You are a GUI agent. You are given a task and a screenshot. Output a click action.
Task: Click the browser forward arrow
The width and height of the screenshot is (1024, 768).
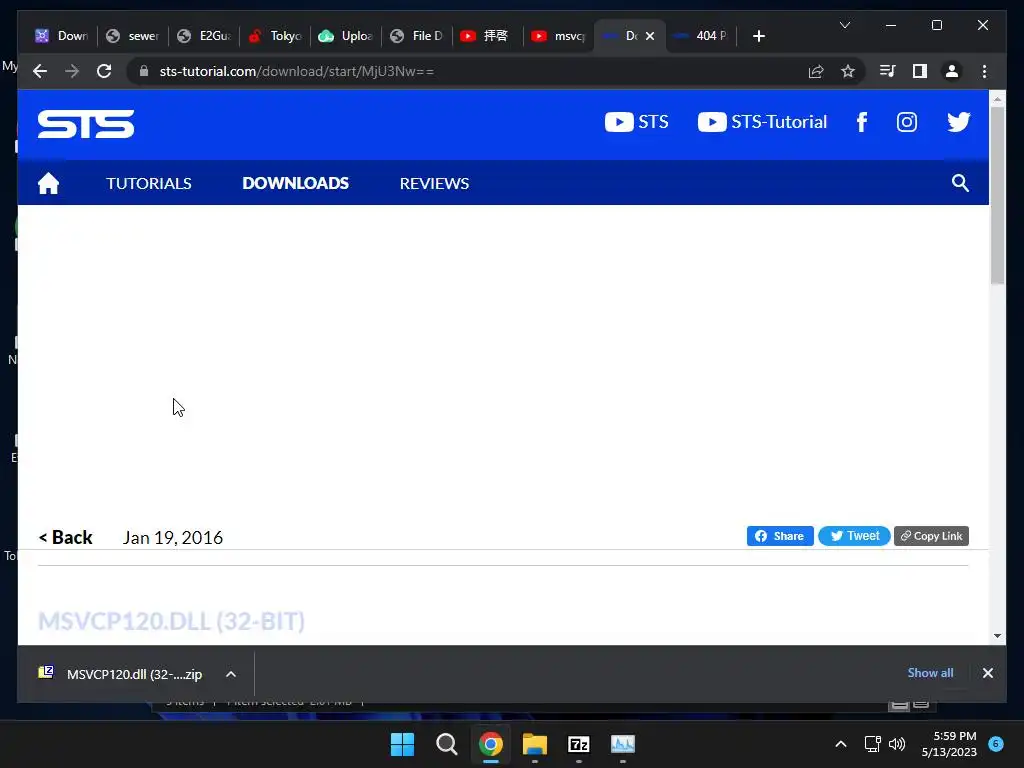coord(72,71)
